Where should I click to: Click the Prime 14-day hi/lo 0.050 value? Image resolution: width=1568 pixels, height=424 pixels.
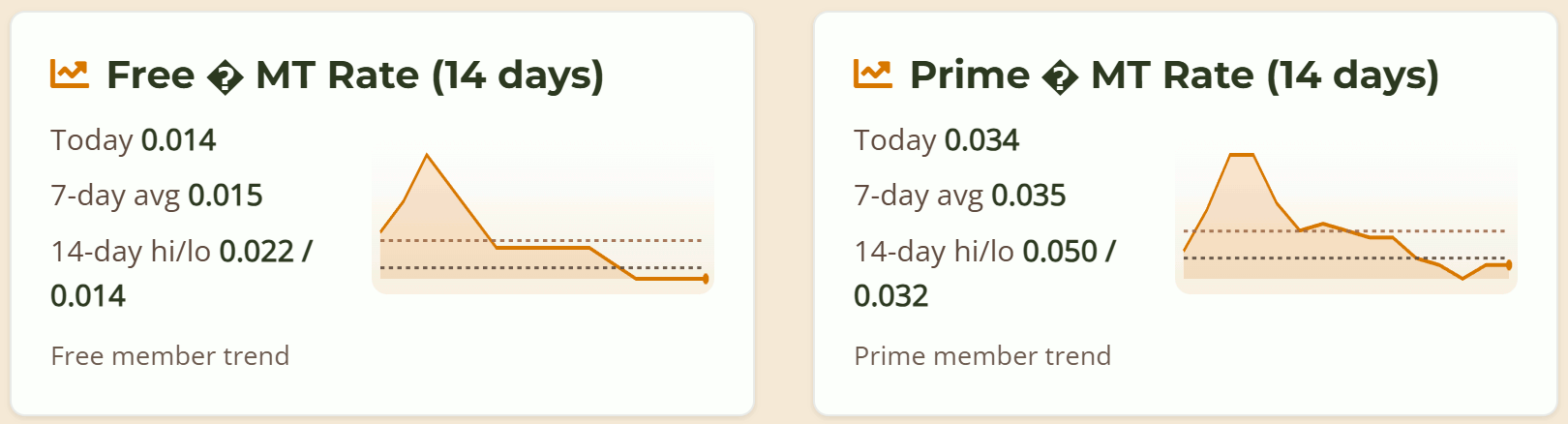(x=1060, y=252)
